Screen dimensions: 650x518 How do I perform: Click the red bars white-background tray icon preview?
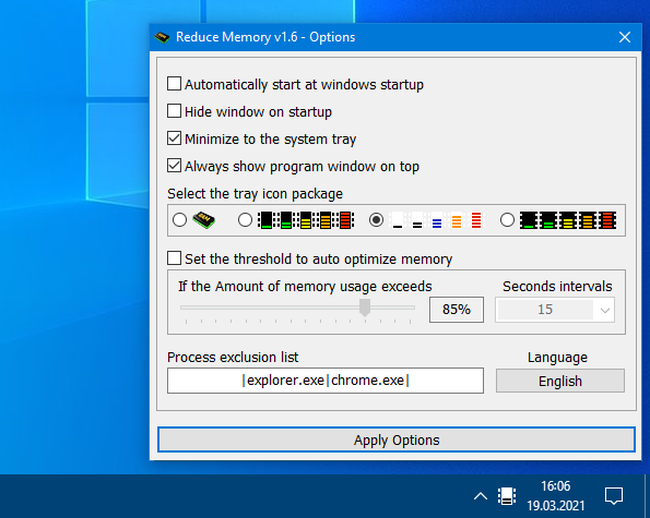point(476,220)
